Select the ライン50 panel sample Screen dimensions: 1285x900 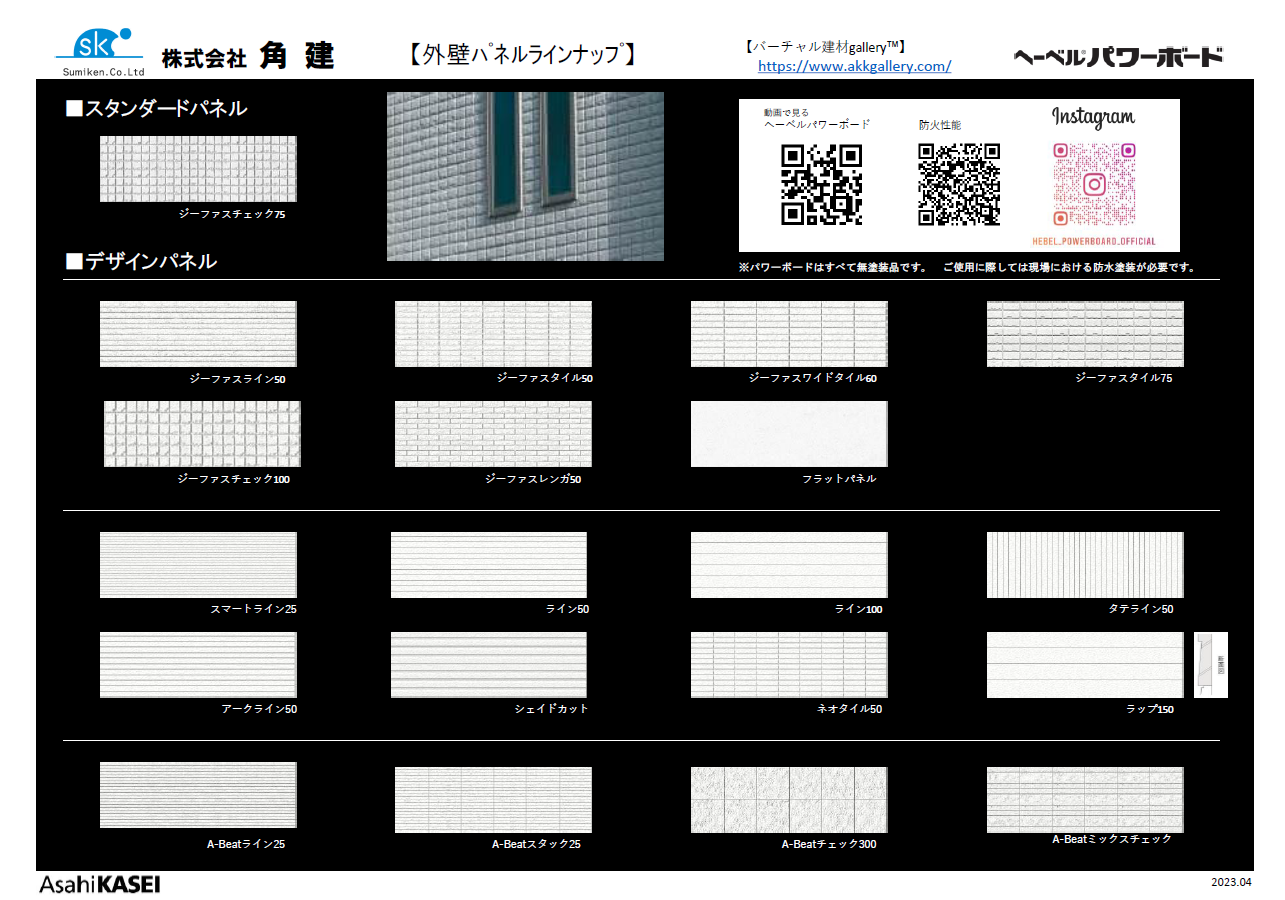489,565
